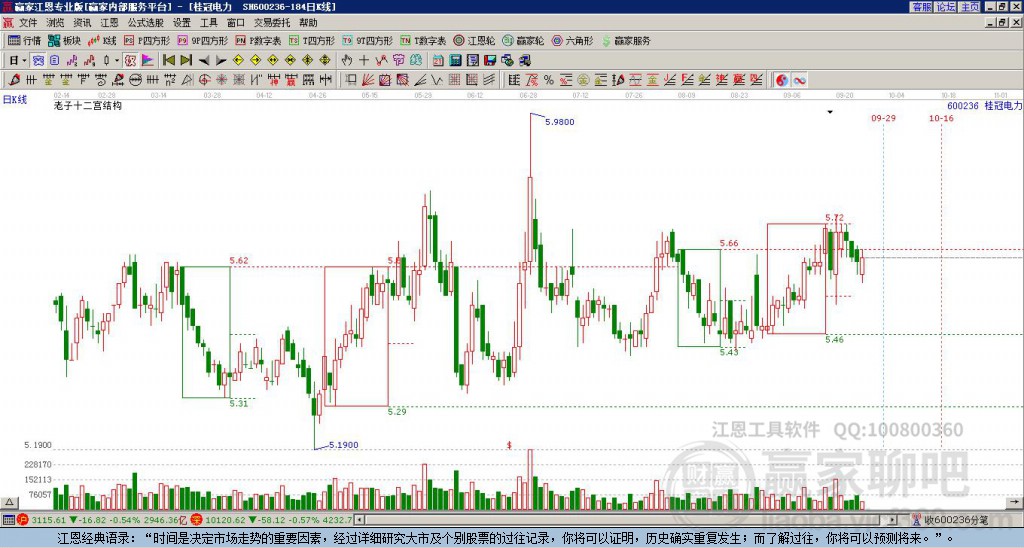Open the 9P四方形 tool
The height and width of the screenshot is (548, 1024).
(202, 40)
